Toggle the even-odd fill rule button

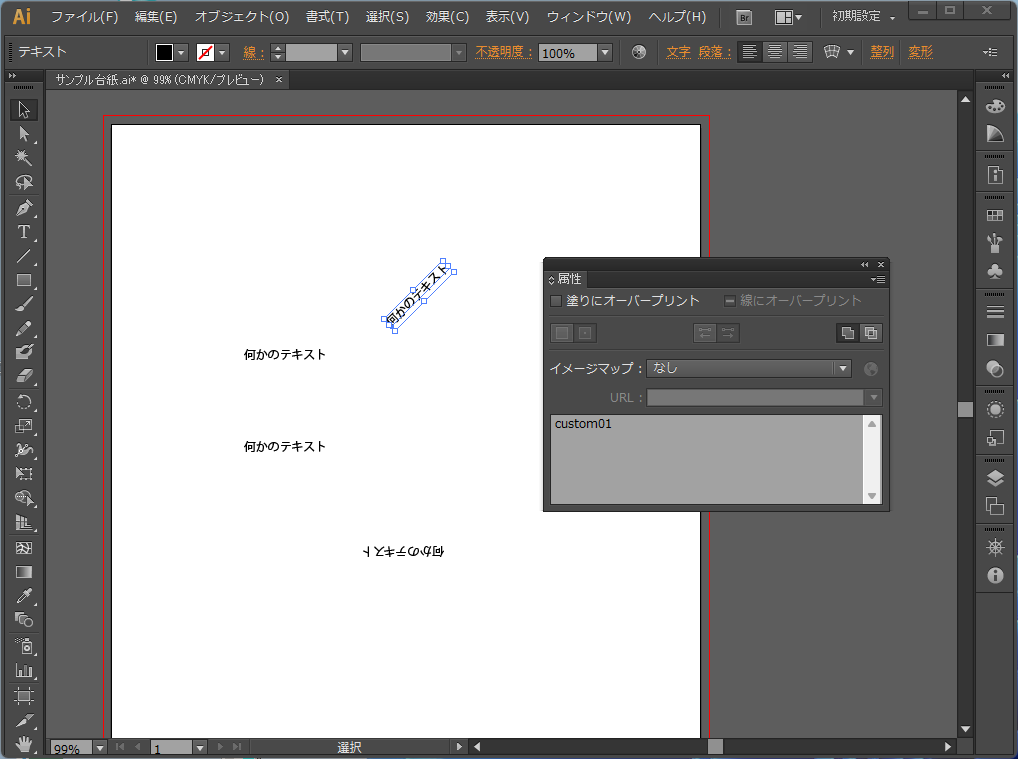coord(870,333)
